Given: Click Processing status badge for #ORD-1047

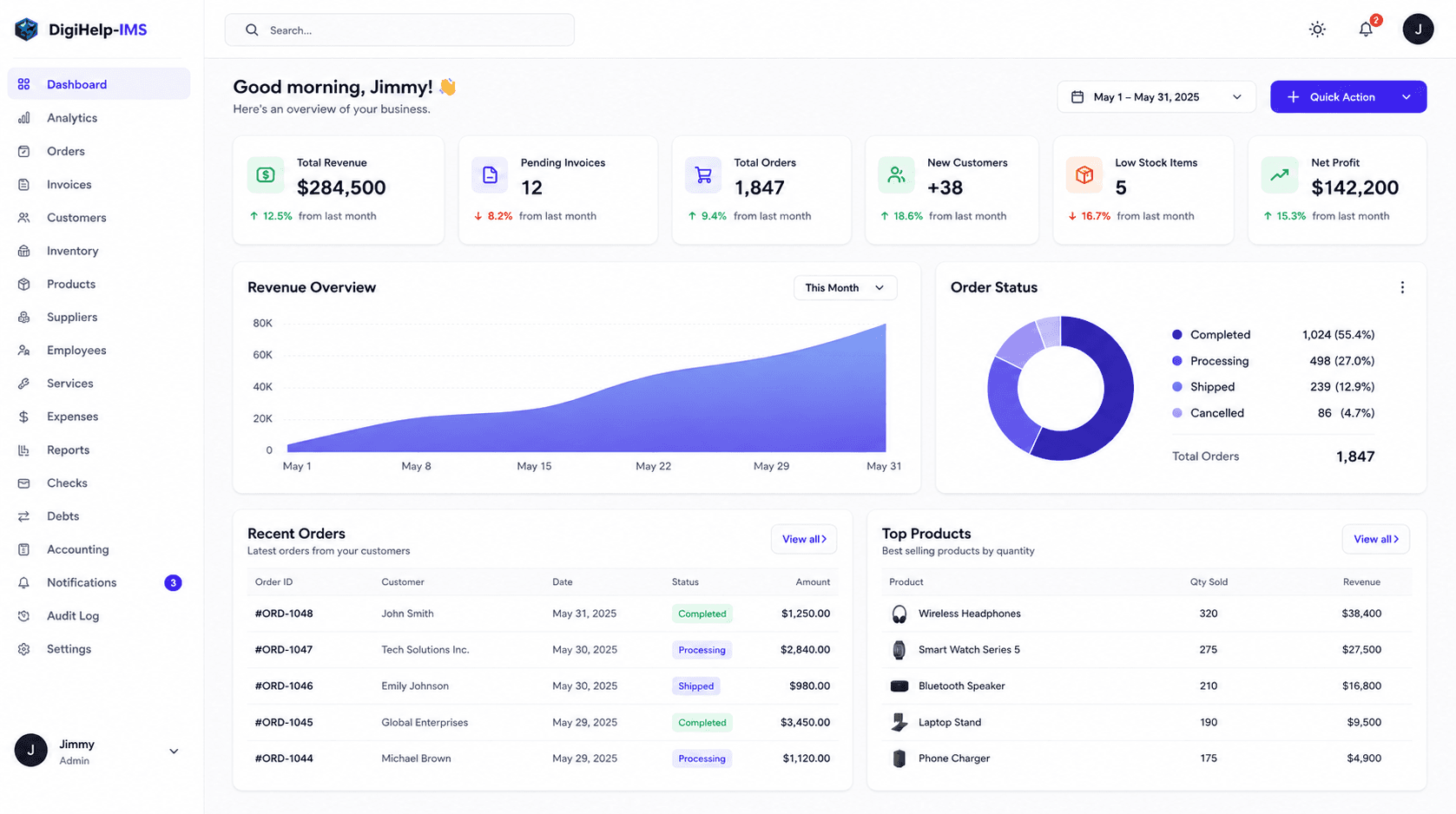Looking at the screenshot, I should (702, 650).
